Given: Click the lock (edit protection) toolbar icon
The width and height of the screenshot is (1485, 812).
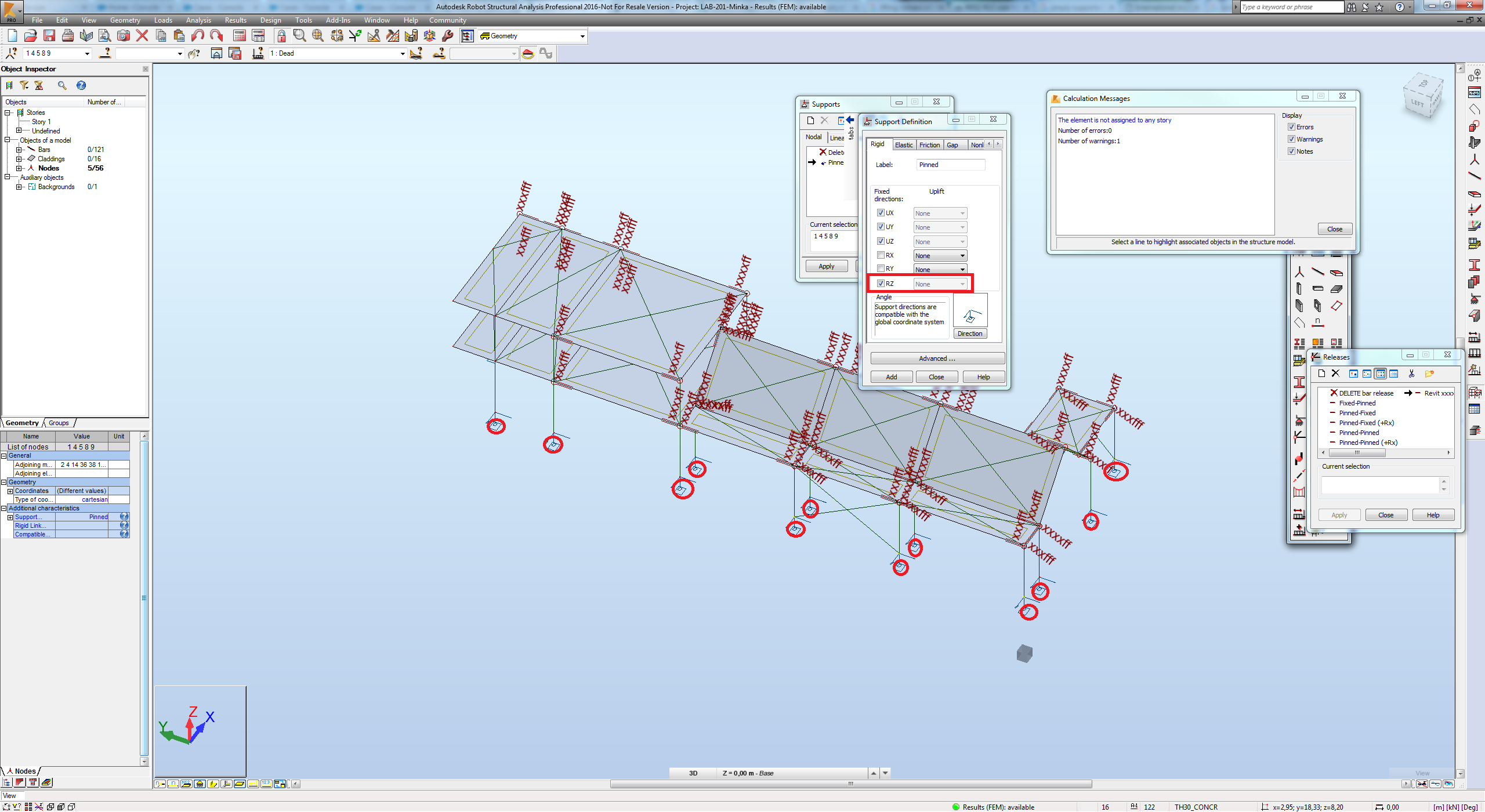Looking at the screenshot, I should pos(281,35).
